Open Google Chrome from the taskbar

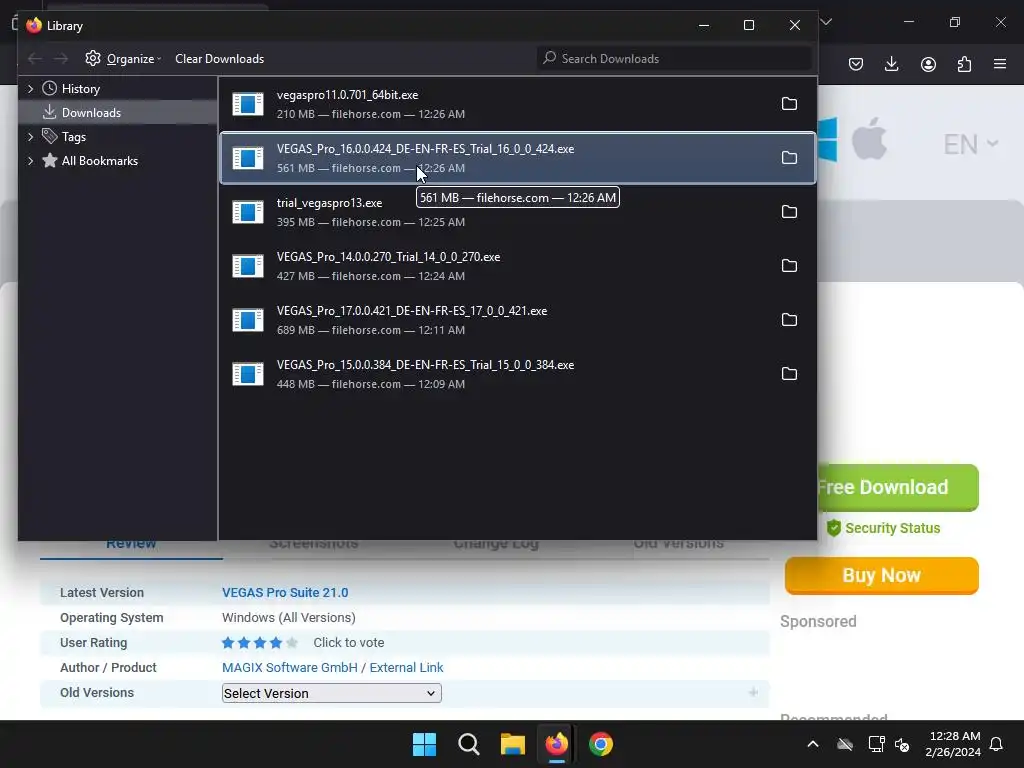click(x=601, y=744)
